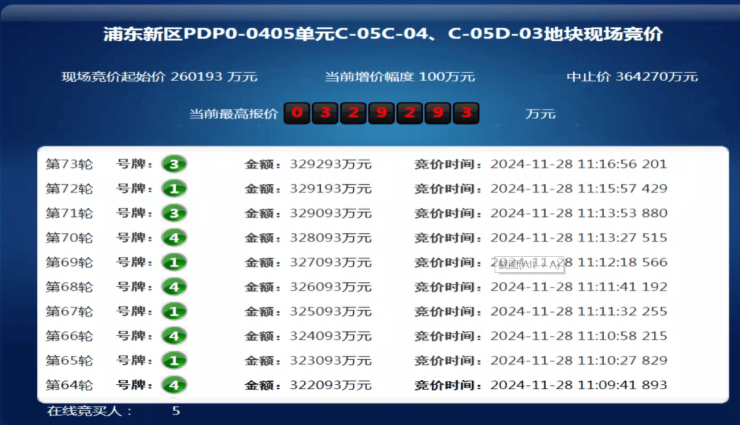Click the paddle 4 badge in round 64
The width and height of the screenshot is (740, 425).
coord(174,385)
